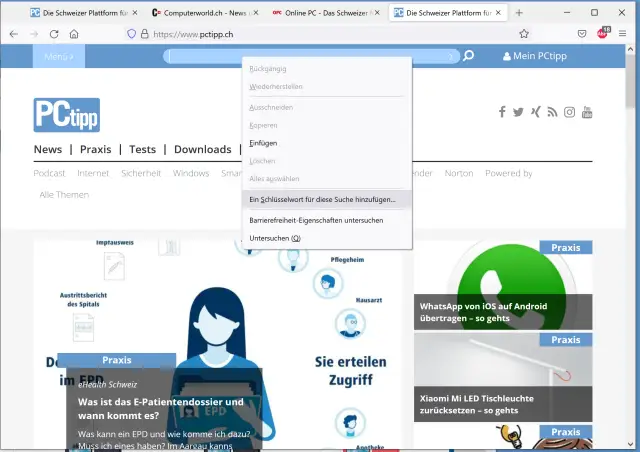Switch to the Computerworld.ch tab
The width and height of the screenshot is (640, 452).
[205, 12]
